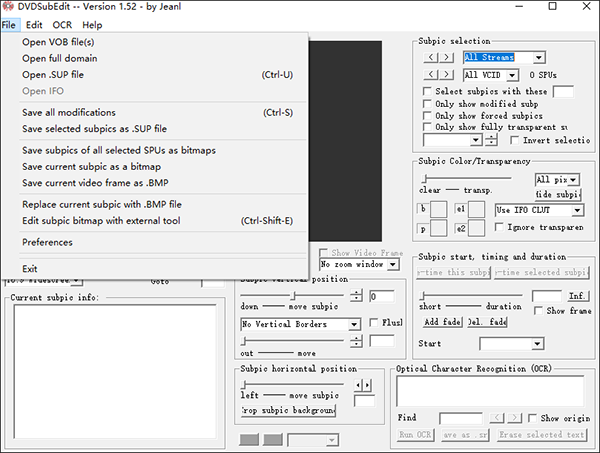This screenshot has width=600, height=453.
Task: Click the 'e2' emphasis color button
Action: pyautogui.click(x=462, y=229)
